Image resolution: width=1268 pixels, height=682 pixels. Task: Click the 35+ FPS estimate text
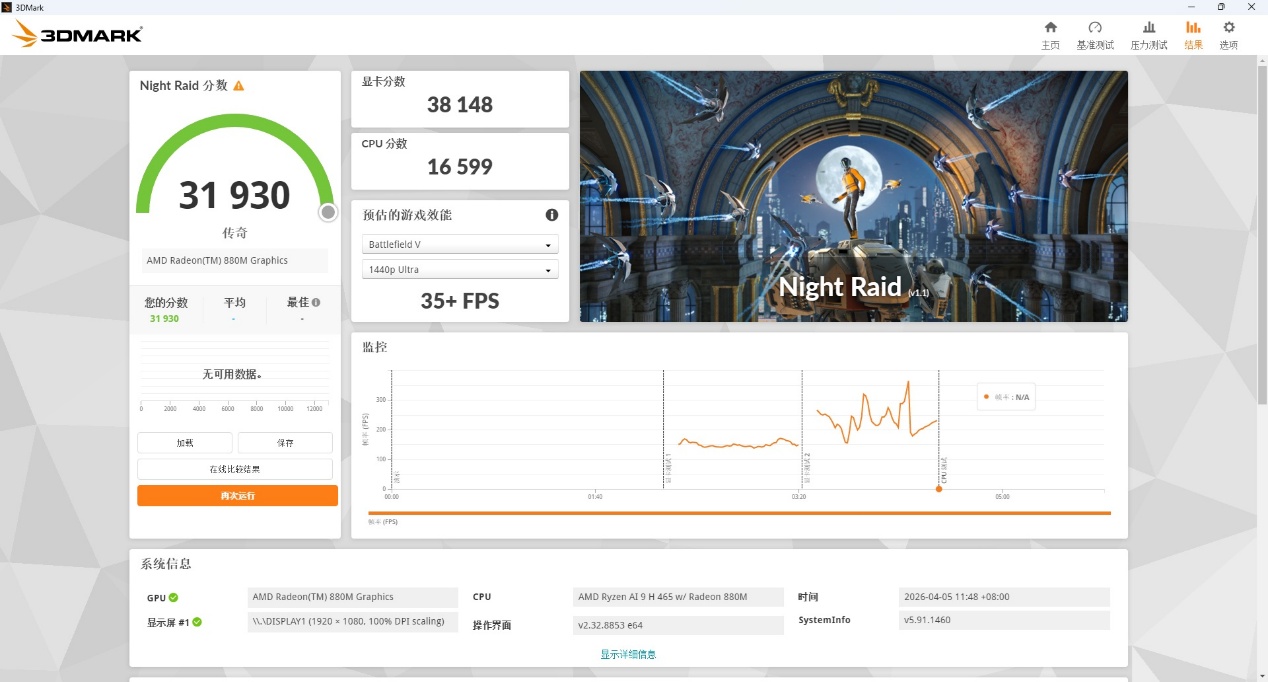pyautogui.click(x=460, y=301)
